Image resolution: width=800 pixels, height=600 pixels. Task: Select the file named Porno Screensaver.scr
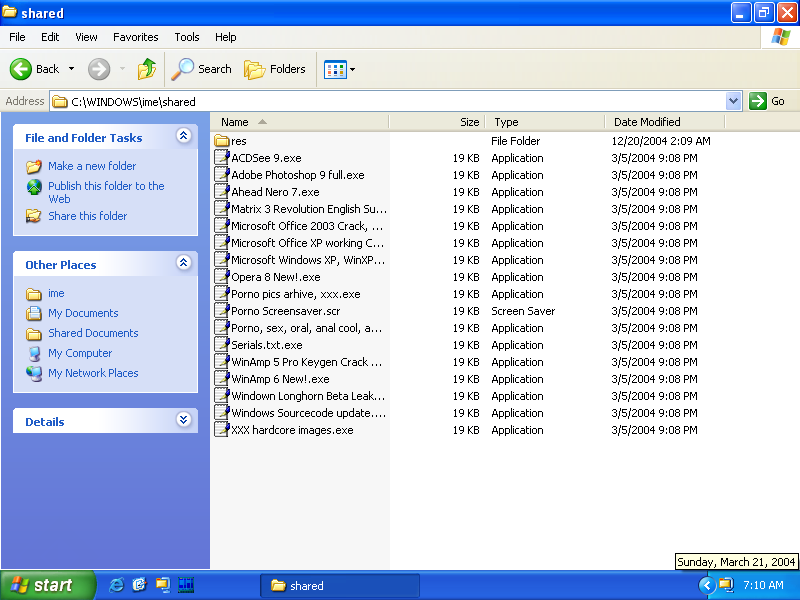(x=286, y=311)
